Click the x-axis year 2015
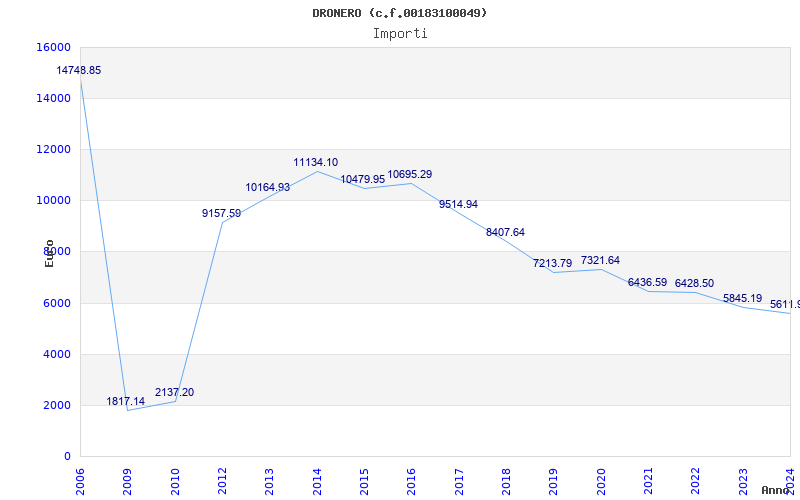This screenshot has width=800, height=500. tap(364, 482)
